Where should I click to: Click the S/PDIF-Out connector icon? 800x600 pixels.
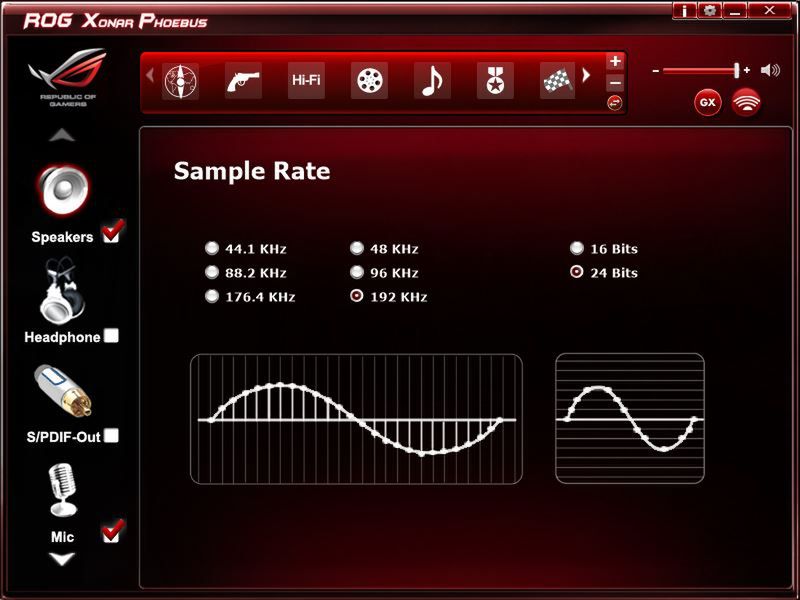(63, 390)
